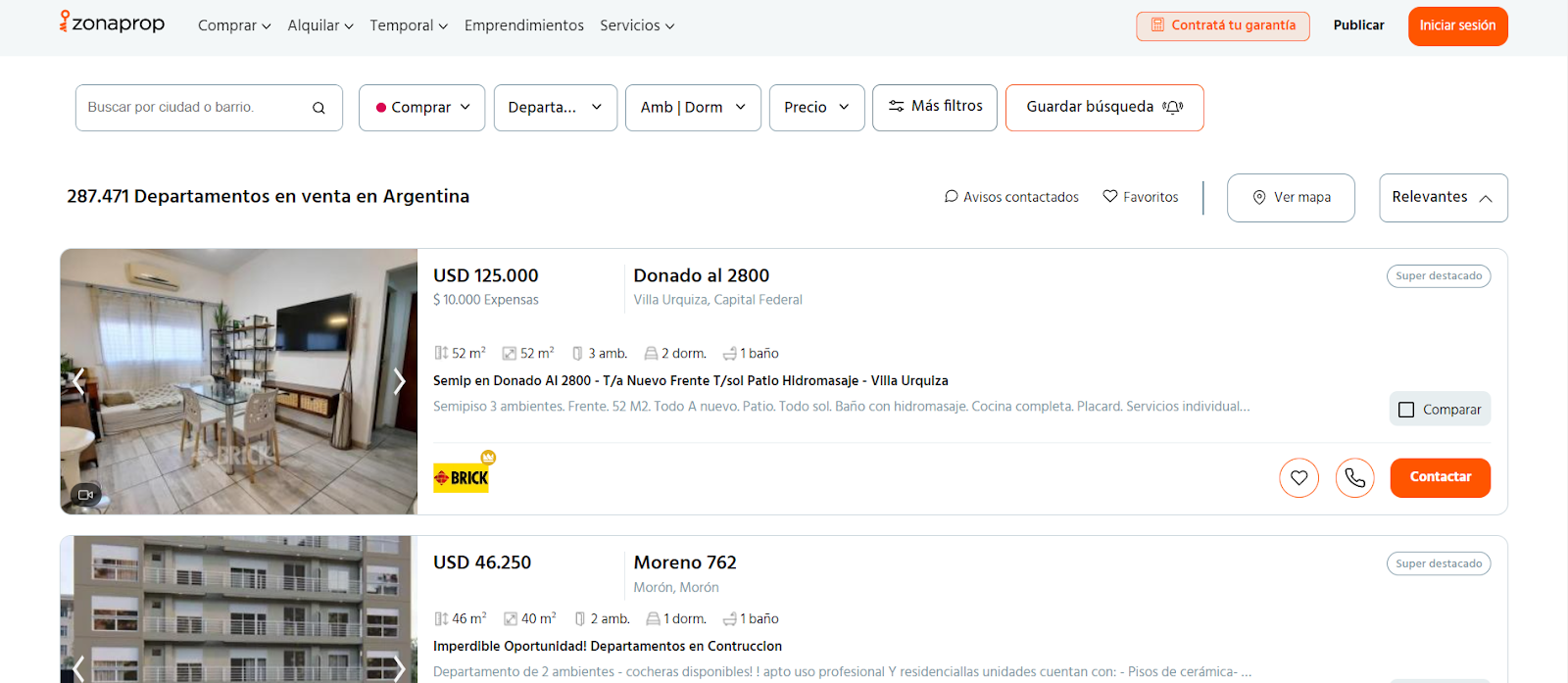Click the zonaprop logo
The width and height of the screenshot is (1568, 683).
[x=112, y=24]
